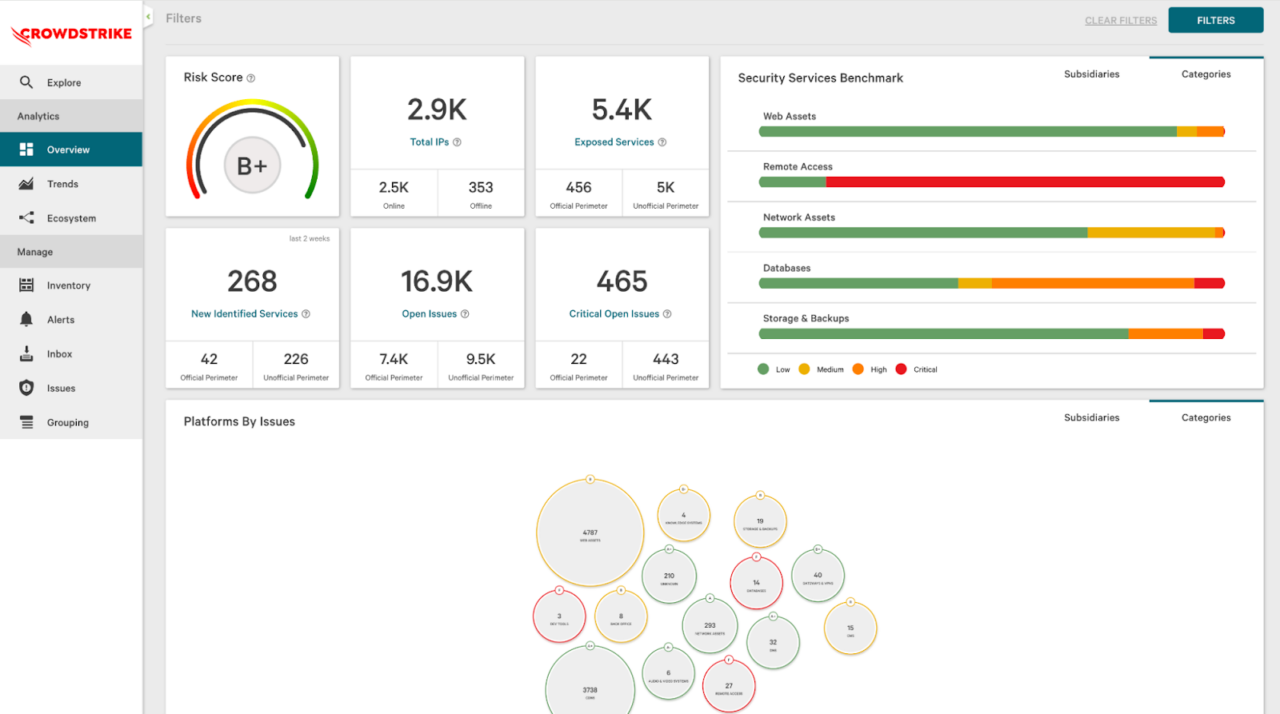
Task: Open the Grouping stack icon
Action: coord(27,423)
